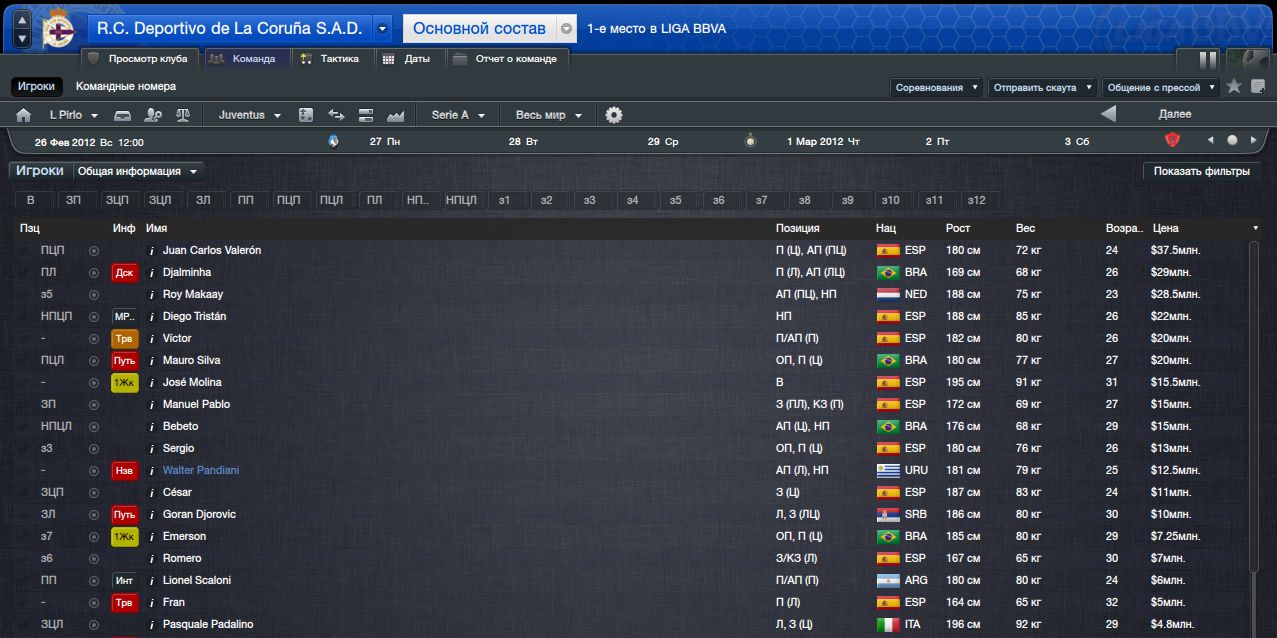Open the Соревнования dropdown
Screen dimensions: 1277x638
point(937,87)
